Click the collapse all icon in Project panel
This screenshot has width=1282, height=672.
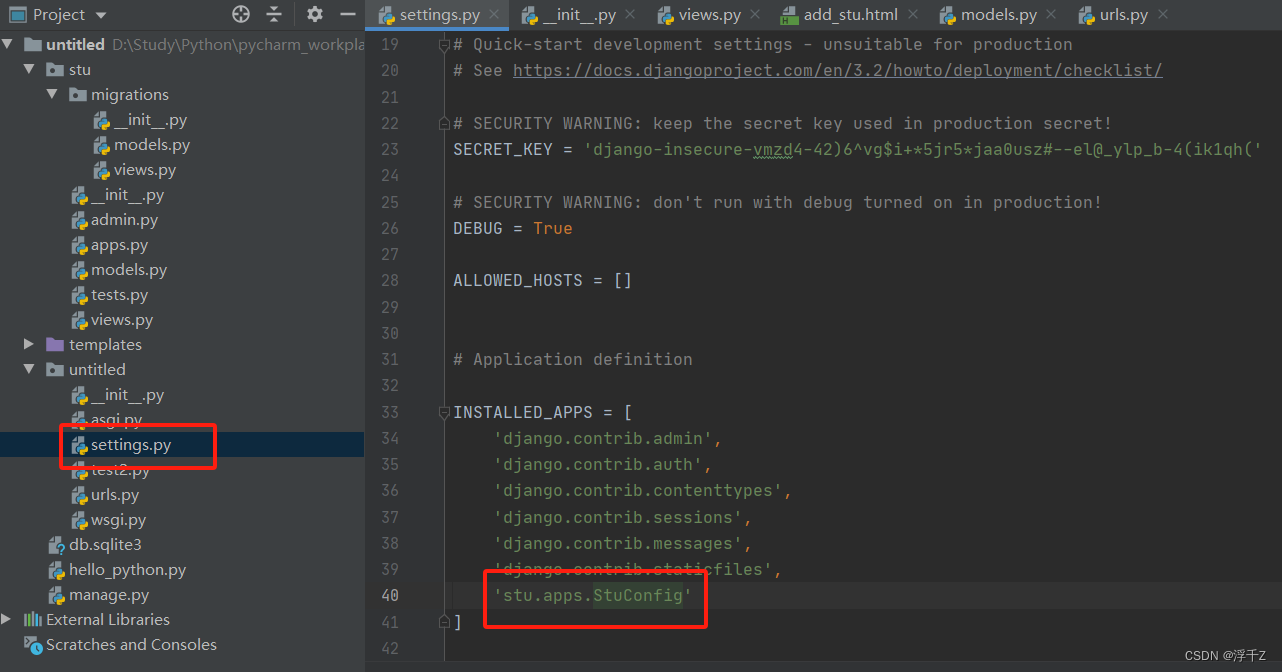coord(274,14)
